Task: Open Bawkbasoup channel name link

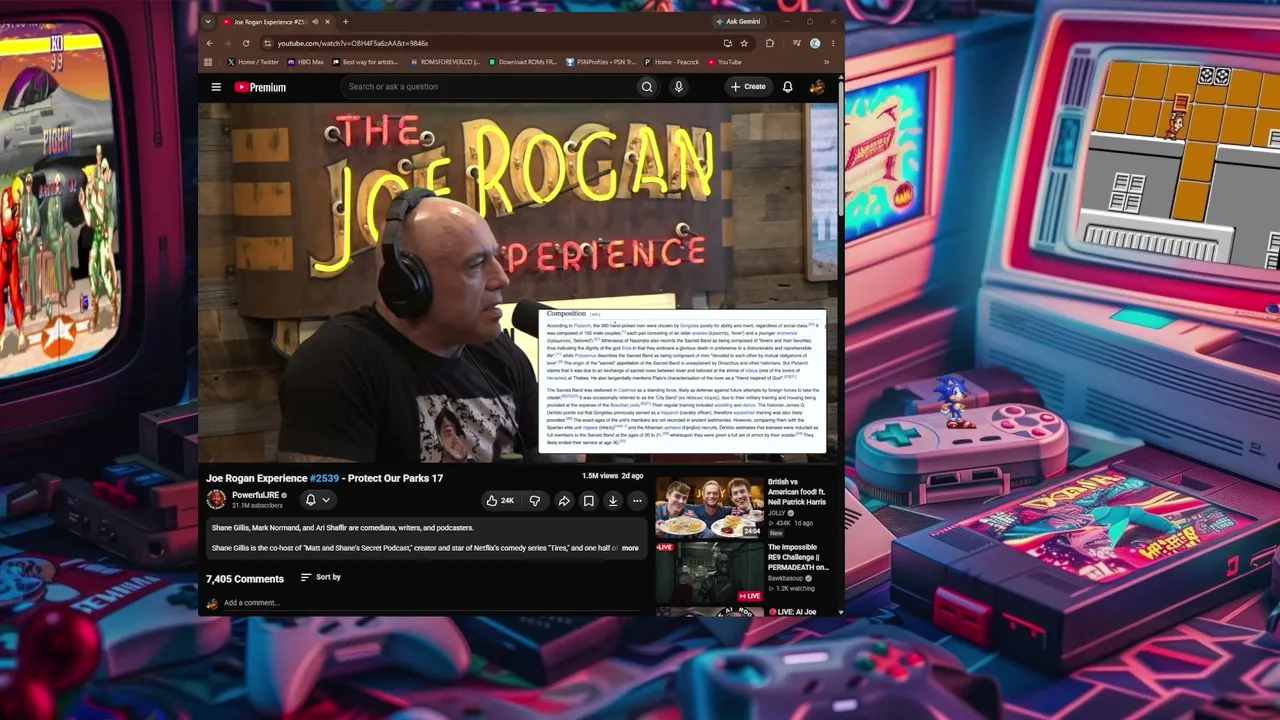Action: 786,578
